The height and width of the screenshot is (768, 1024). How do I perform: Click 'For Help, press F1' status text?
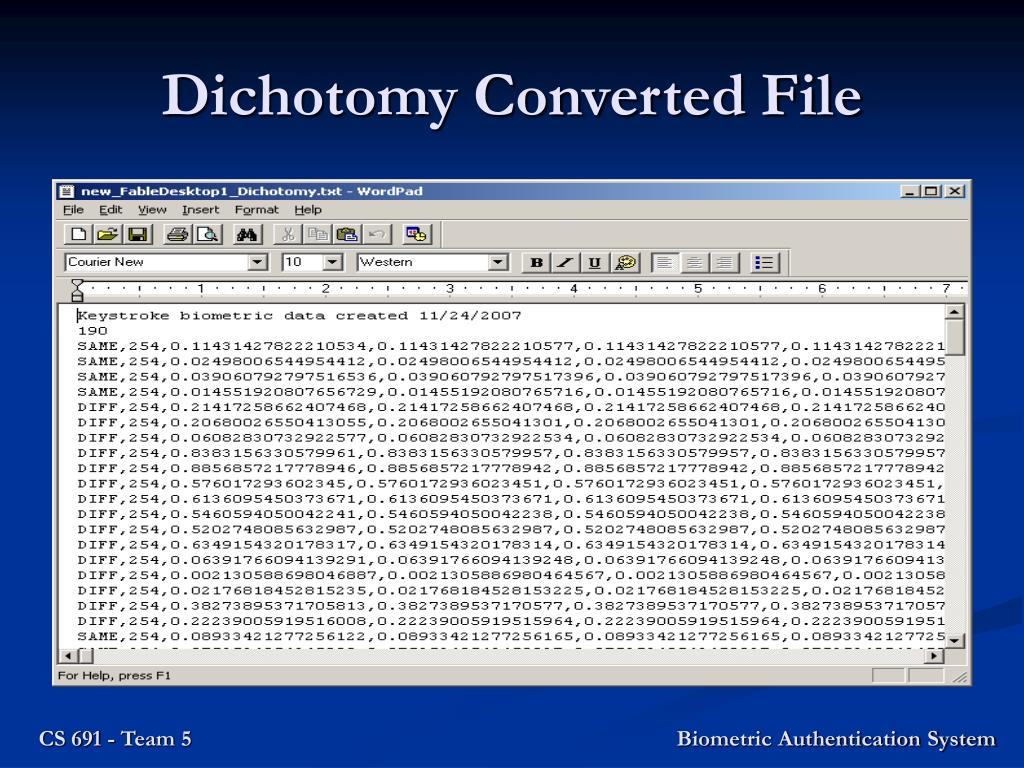(114, 676)
